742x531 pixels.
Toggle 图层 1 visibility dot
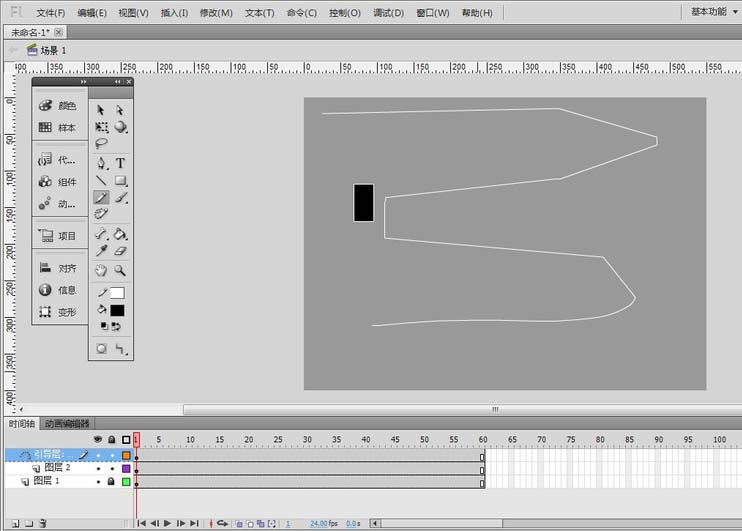pos(98,482)
